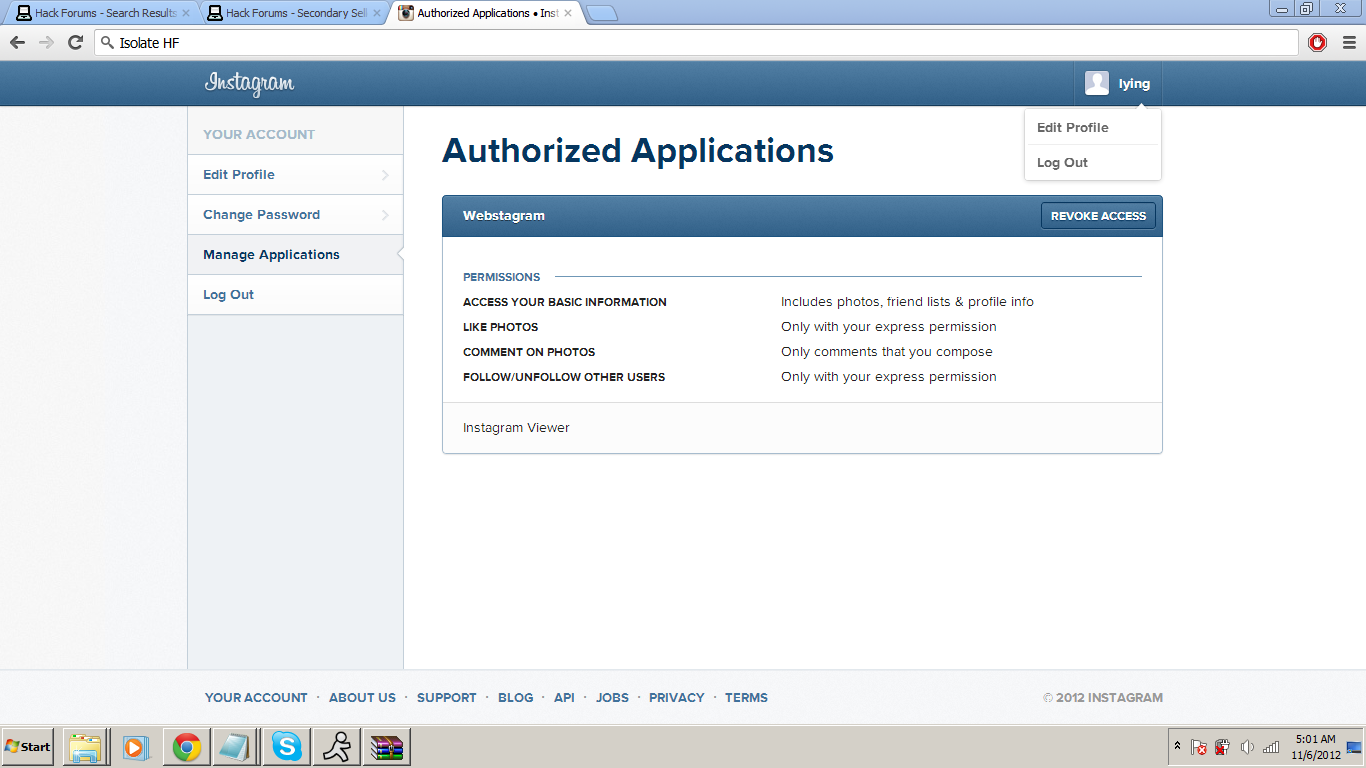
Task: Close the Hack Forums Secondary Sell tab
Action: pyautogui.click(x=376, y=14)
